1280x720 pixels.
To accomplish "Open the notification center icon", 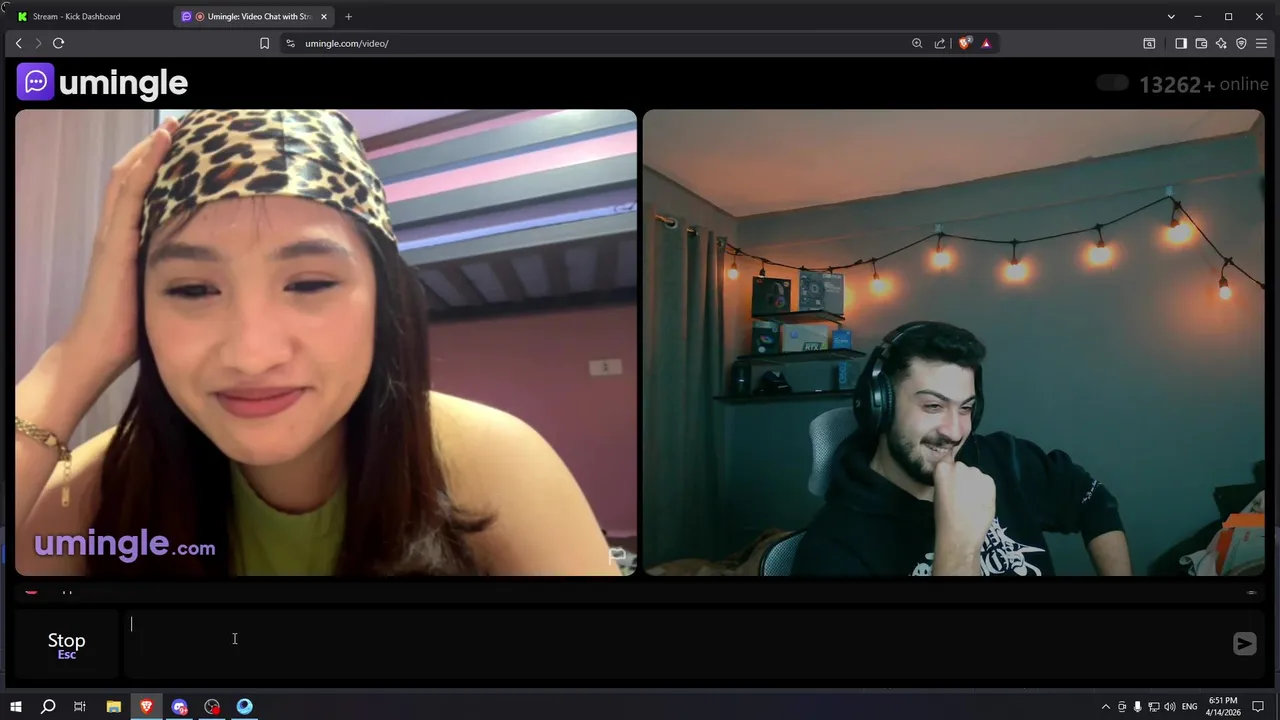I will tap(1260, 707).
